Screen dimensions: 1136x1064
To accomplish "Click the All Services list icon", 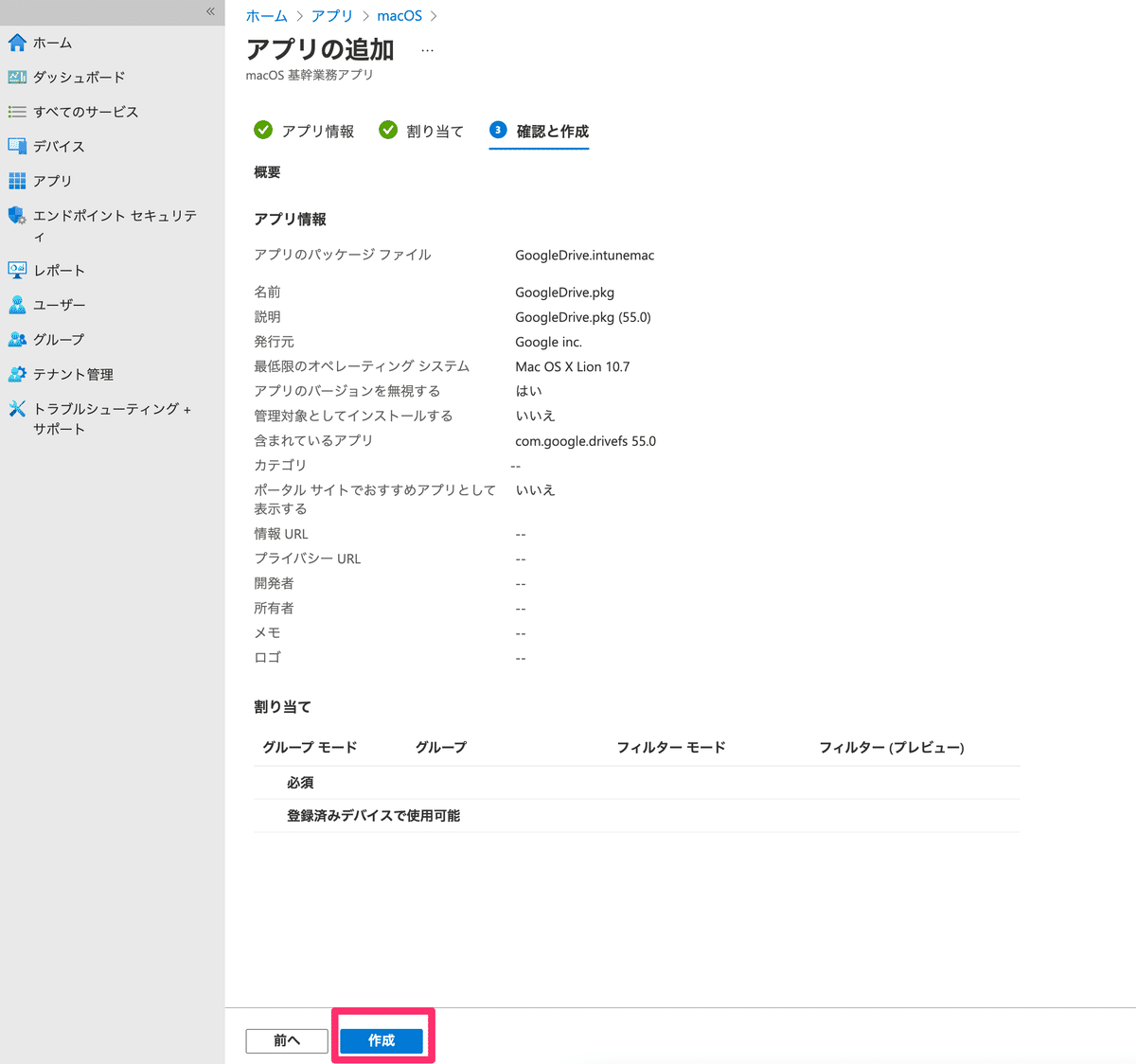I will 17,112.
